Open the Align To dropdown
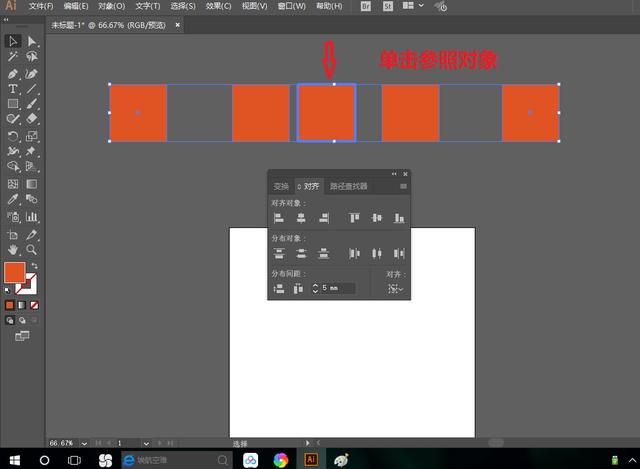640x469 pixels. pos(395,289)
